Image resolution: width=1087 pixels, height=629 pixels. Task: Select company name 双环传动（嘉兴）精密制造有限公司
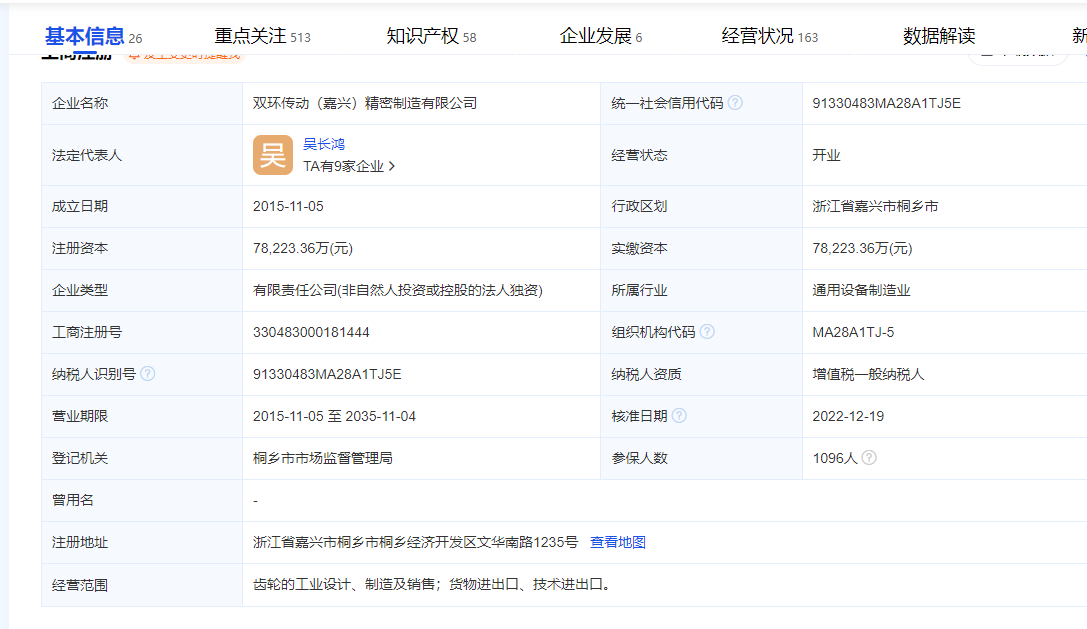point(365,103)
